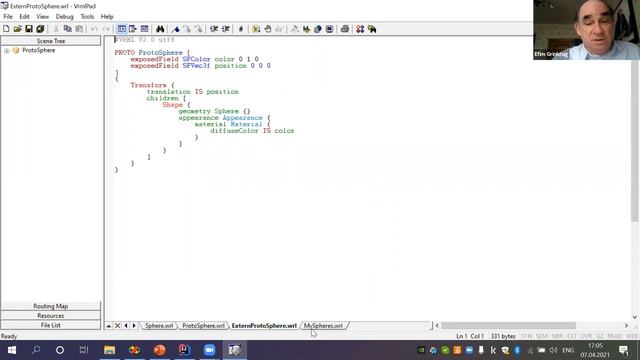640x360 pixels.
Task: Open the File List panel
Action: (51, 325)
